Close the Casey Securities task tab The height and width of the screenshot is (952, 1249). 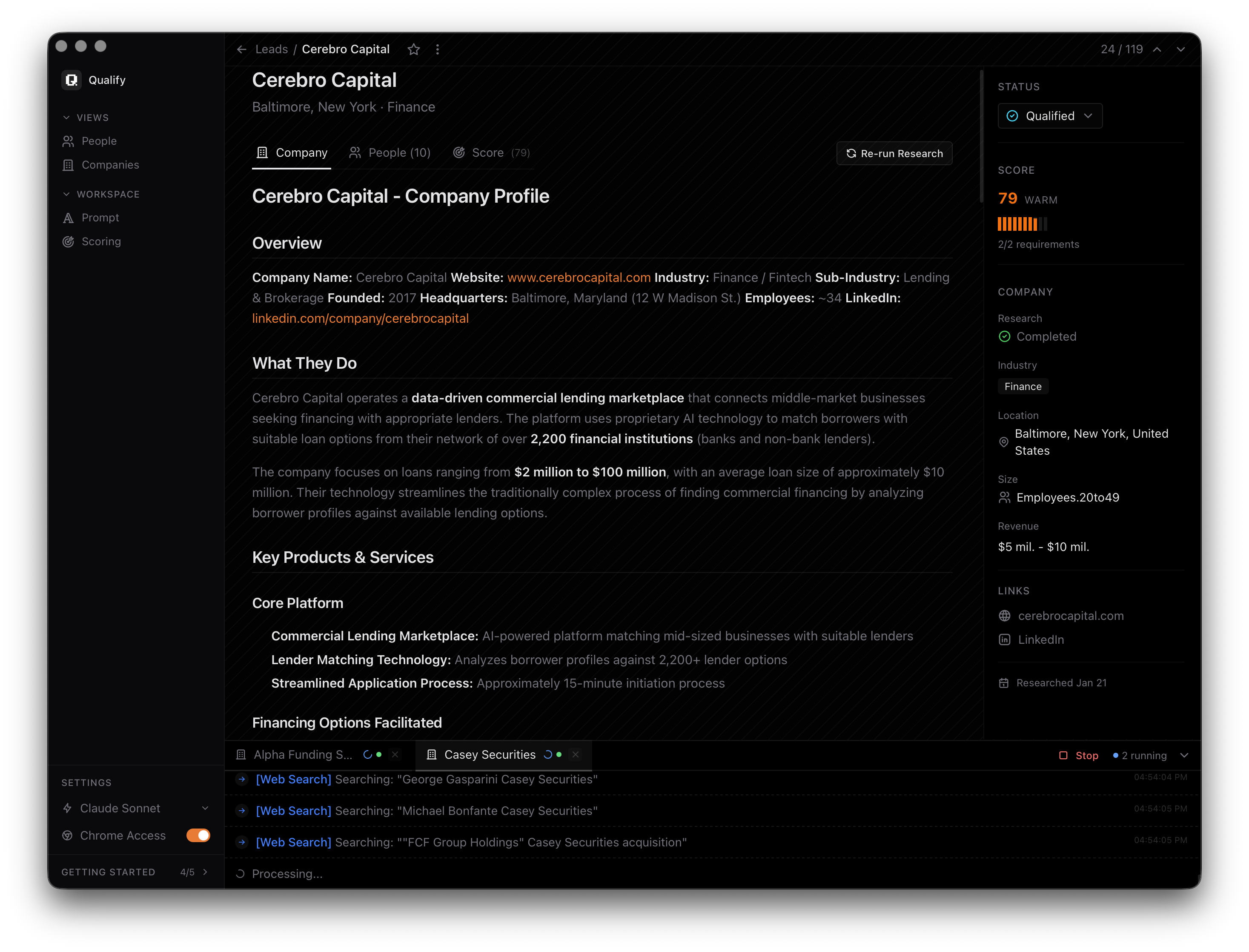click(576, 755)
